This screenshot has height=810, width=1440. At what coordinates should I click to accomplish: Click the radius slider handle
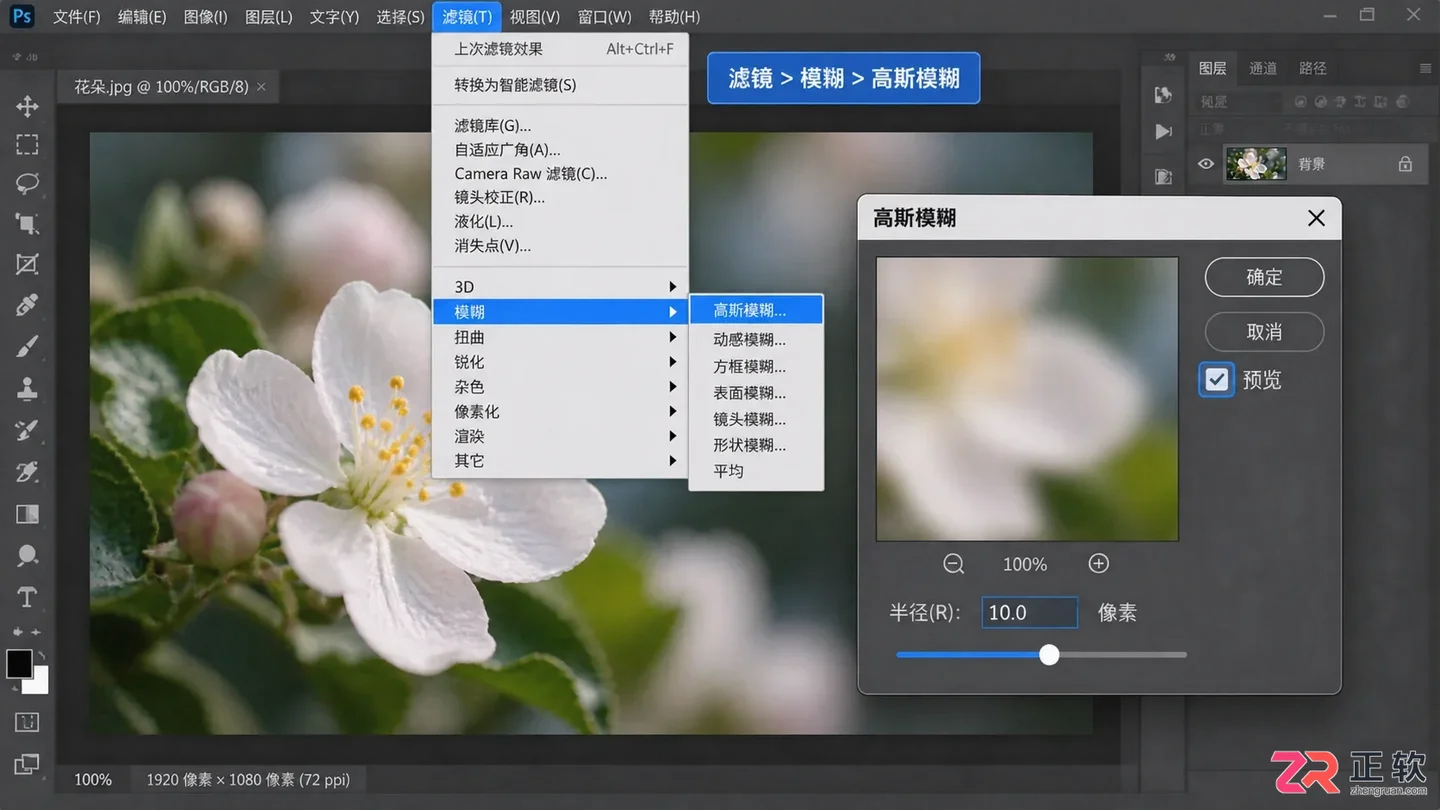click(x=1049, y=655)
